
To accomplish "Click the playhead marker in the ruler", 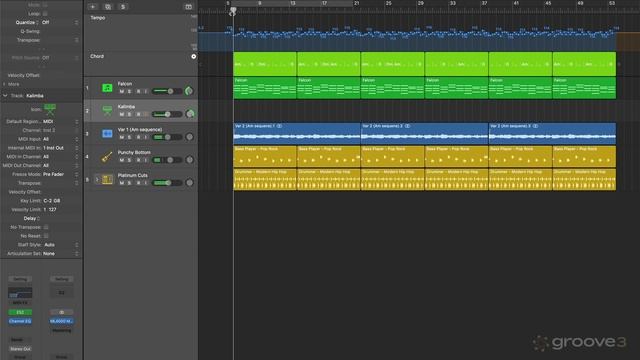I will (x=233, y=11).
